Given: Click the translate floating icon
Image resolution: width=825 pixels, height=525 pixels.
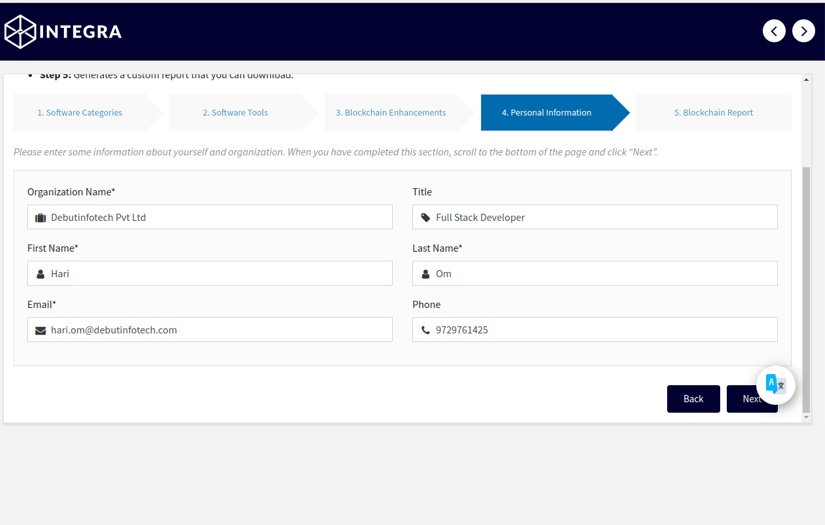Looking at the screenshot, I should point(776,385).
